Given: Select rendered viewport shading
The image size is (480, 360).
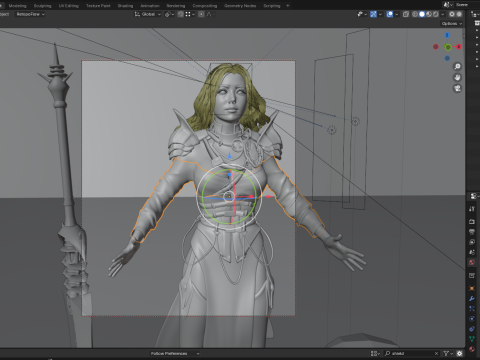Looking at the screenshot, I should pos(436,14).
